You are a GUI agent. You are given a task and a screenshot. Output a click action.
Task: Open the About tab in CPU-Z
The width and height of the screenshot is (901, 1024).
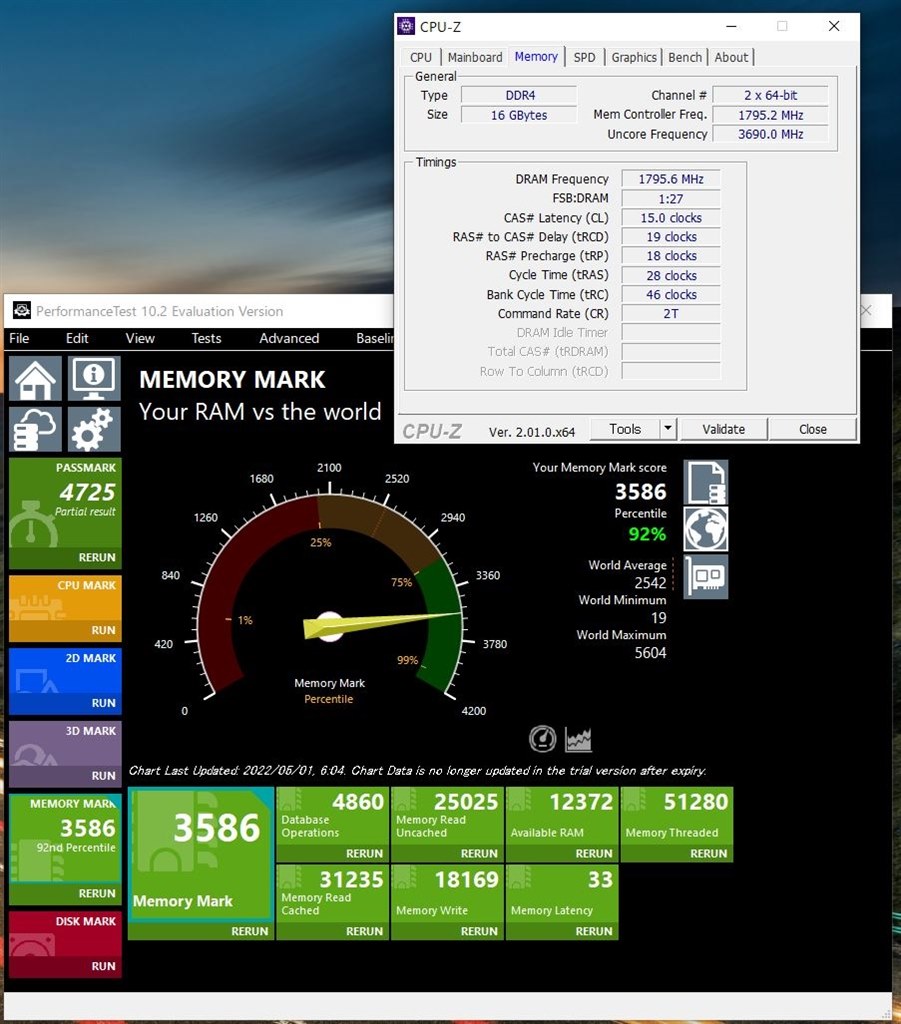pyautogui.click(x=731, y=57)
